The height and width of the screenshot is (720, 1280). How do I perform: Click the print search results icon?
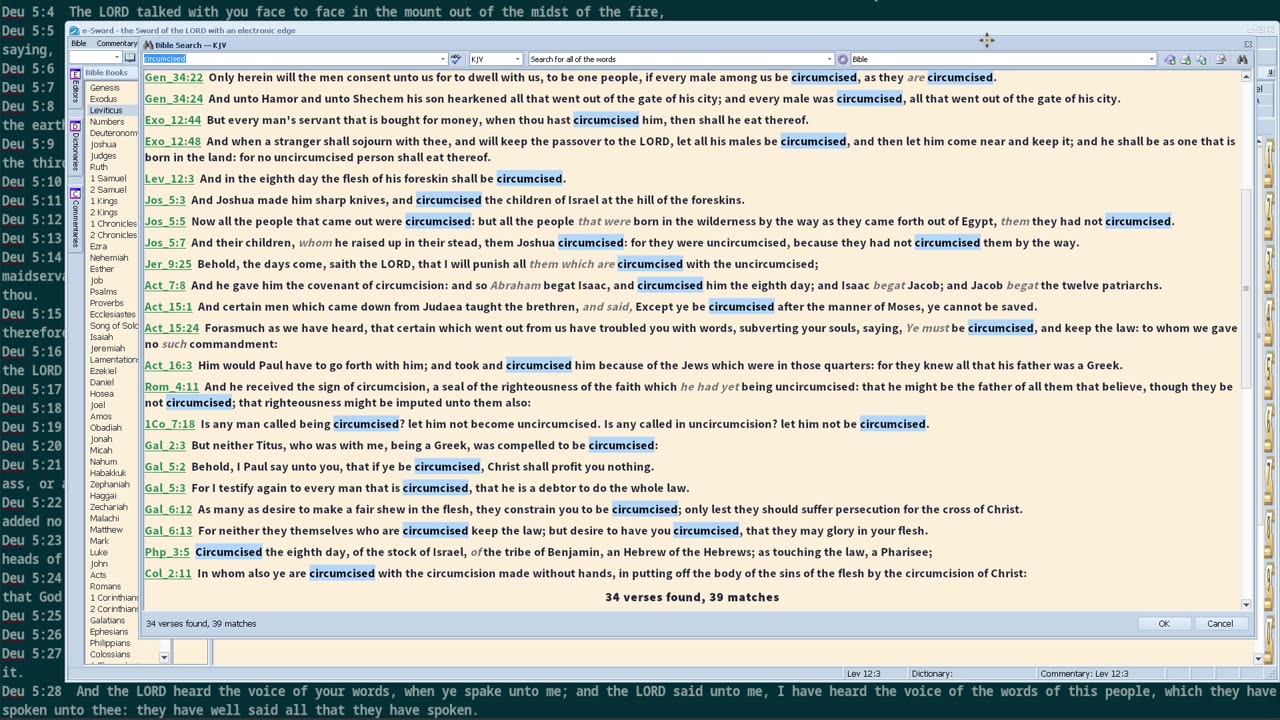[1185, 59]
